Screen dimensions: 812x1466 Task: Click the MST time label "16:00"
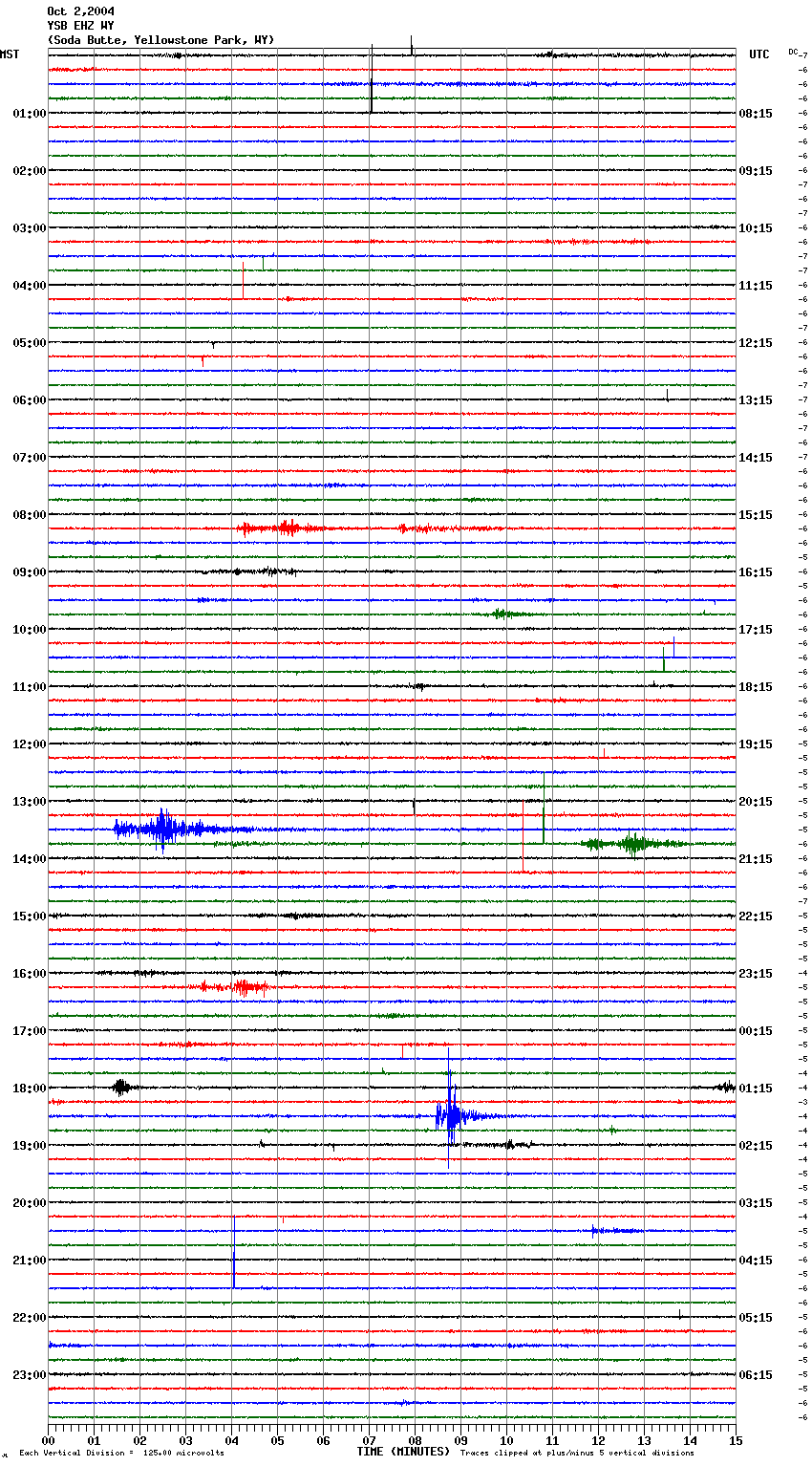[x=30, y=974]
